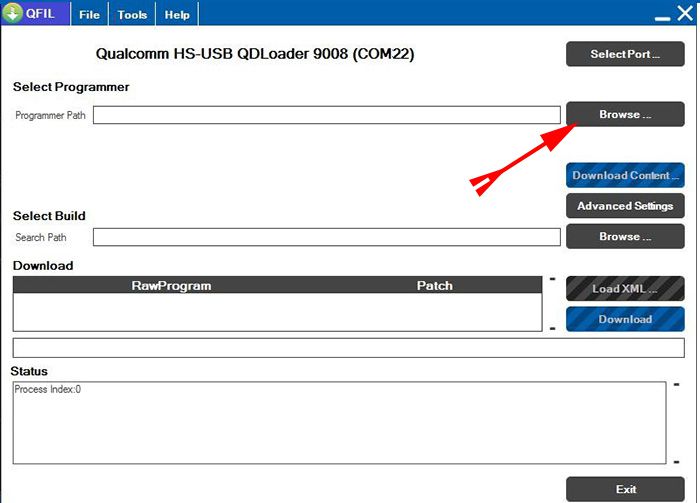
Task: Browse for the build search path
Action: (x=625, y=236)
